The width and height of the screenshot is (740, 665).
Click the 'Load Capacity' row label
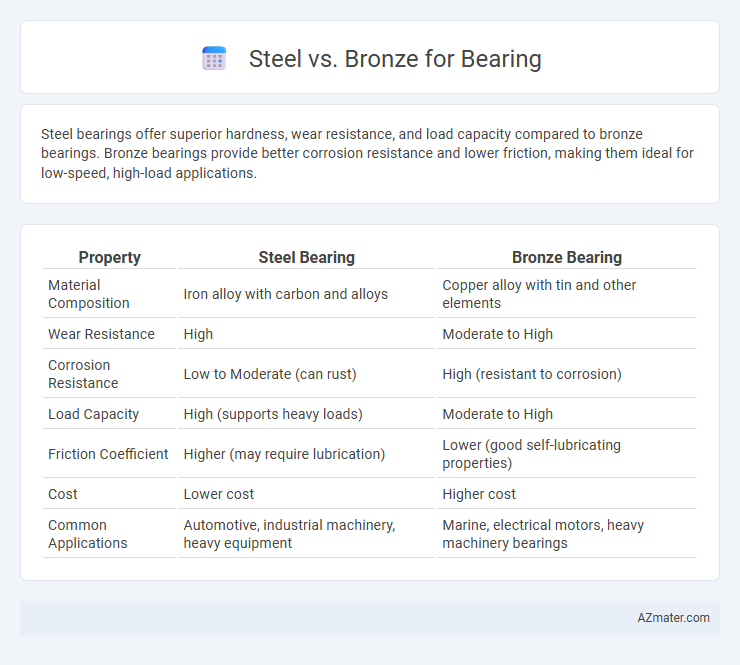pyautogui.click(x=93, y=414)
